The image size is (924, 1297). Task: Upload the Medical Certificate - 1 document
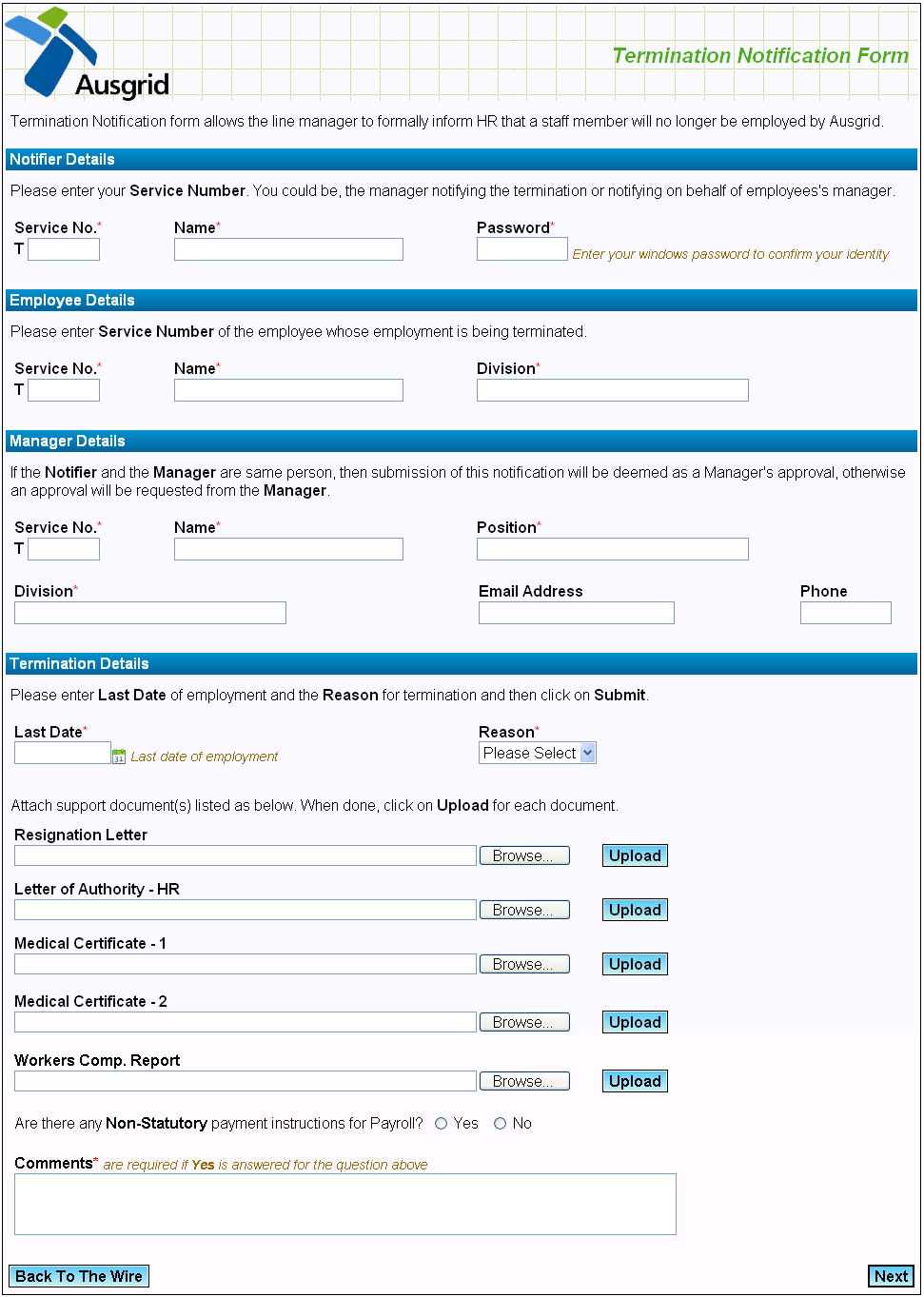pyautogui.click(x=635, y=964)
